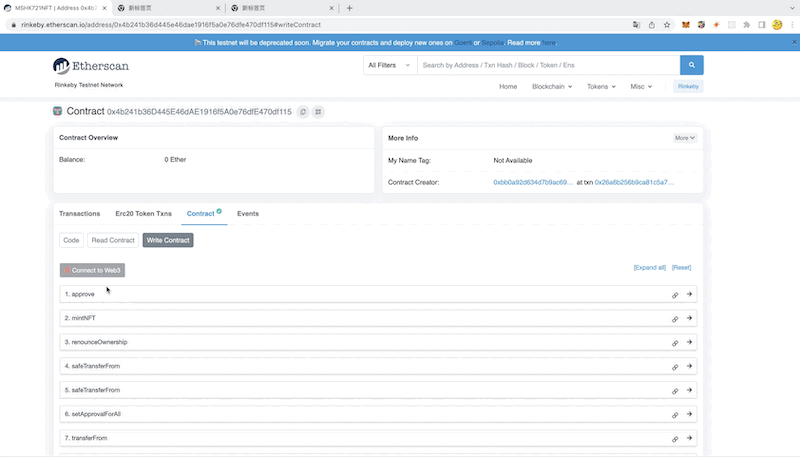This screenshot has width=800, height=457.
Task: Click the Expand all link
Action: click(650, 268)
